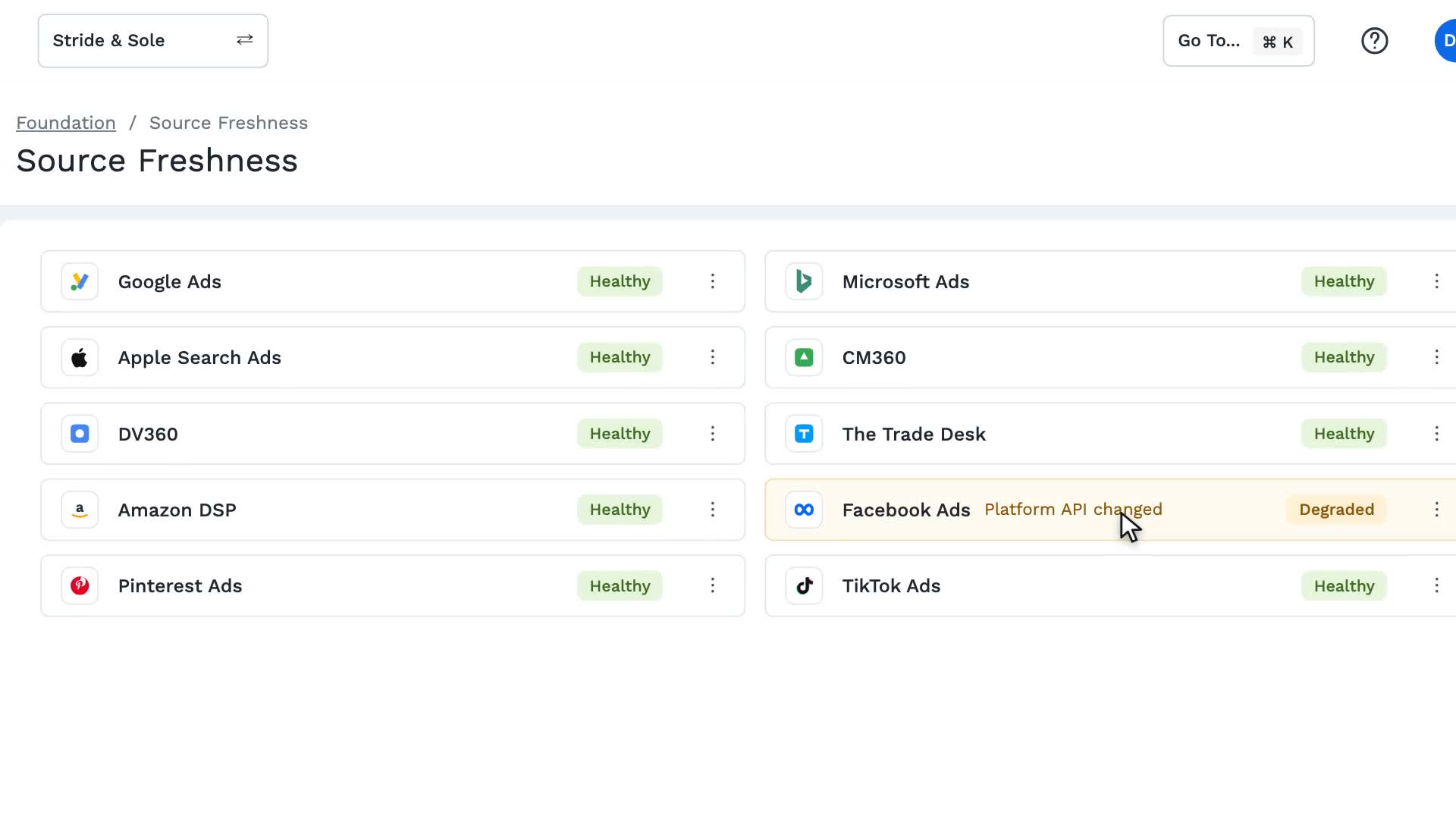Open the Amazon DSP three-dot menu
Viewport: 1456px width, 819px height.
coord(712,510)
